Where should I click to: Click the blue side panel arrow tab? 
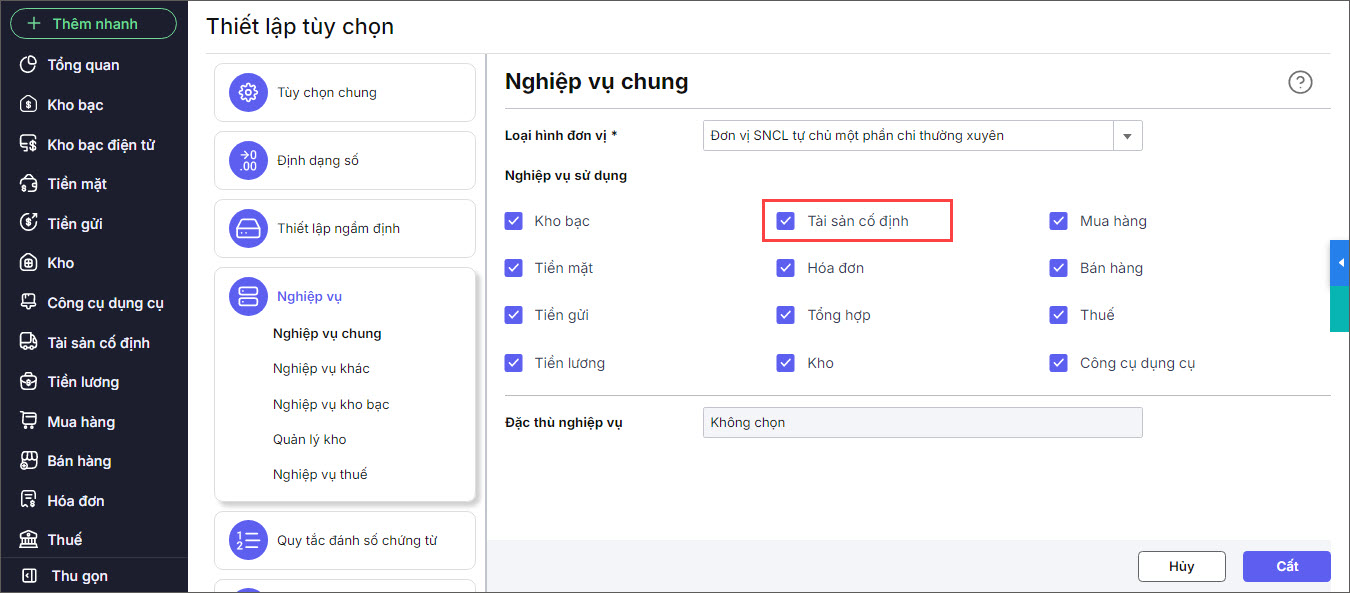tap(1340, 263)
